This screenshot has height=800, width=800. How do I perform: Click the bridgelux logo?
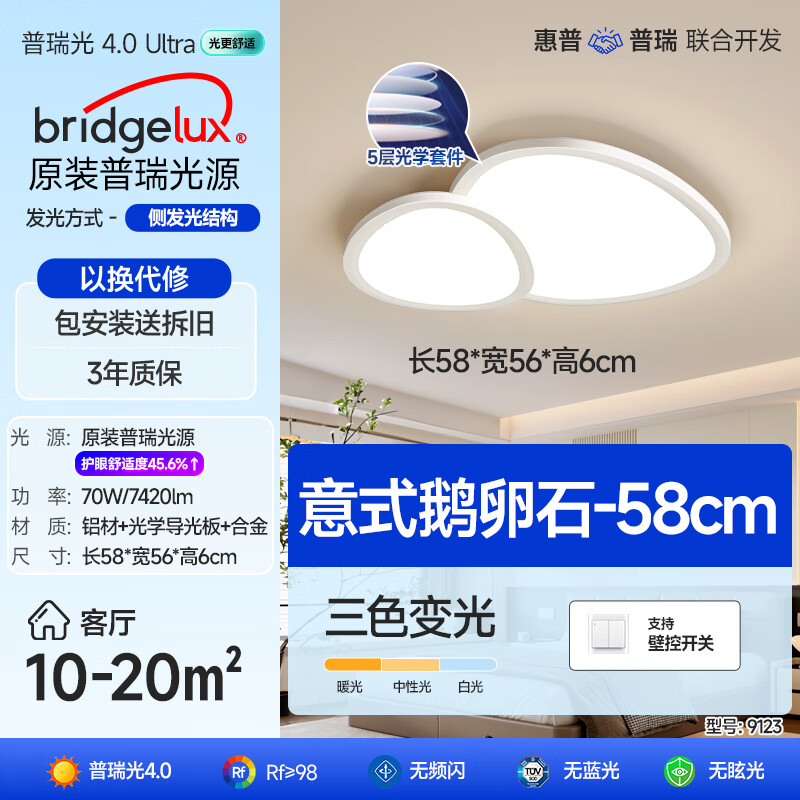(x=139, y=112)
